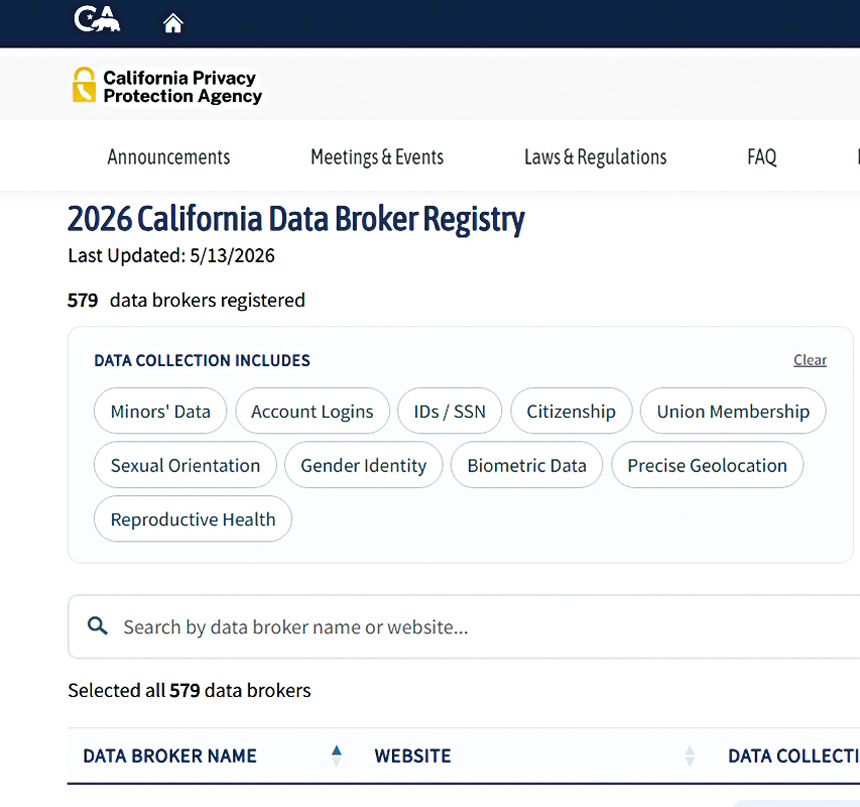Open the Laws & Regulations menu

pos(596,157)
